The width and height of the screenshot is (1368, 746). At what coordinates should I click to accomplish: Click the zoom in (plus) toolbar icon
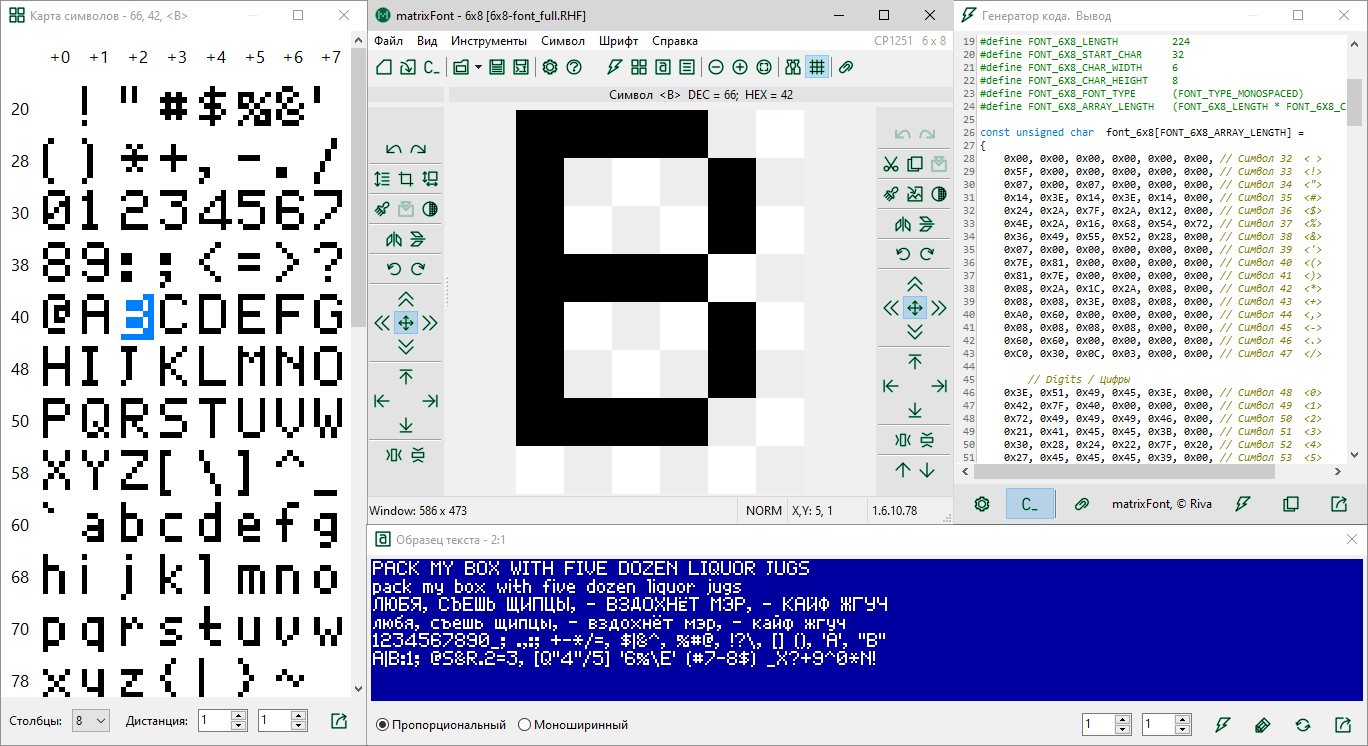pyautogui.click(x=740, y=67)
